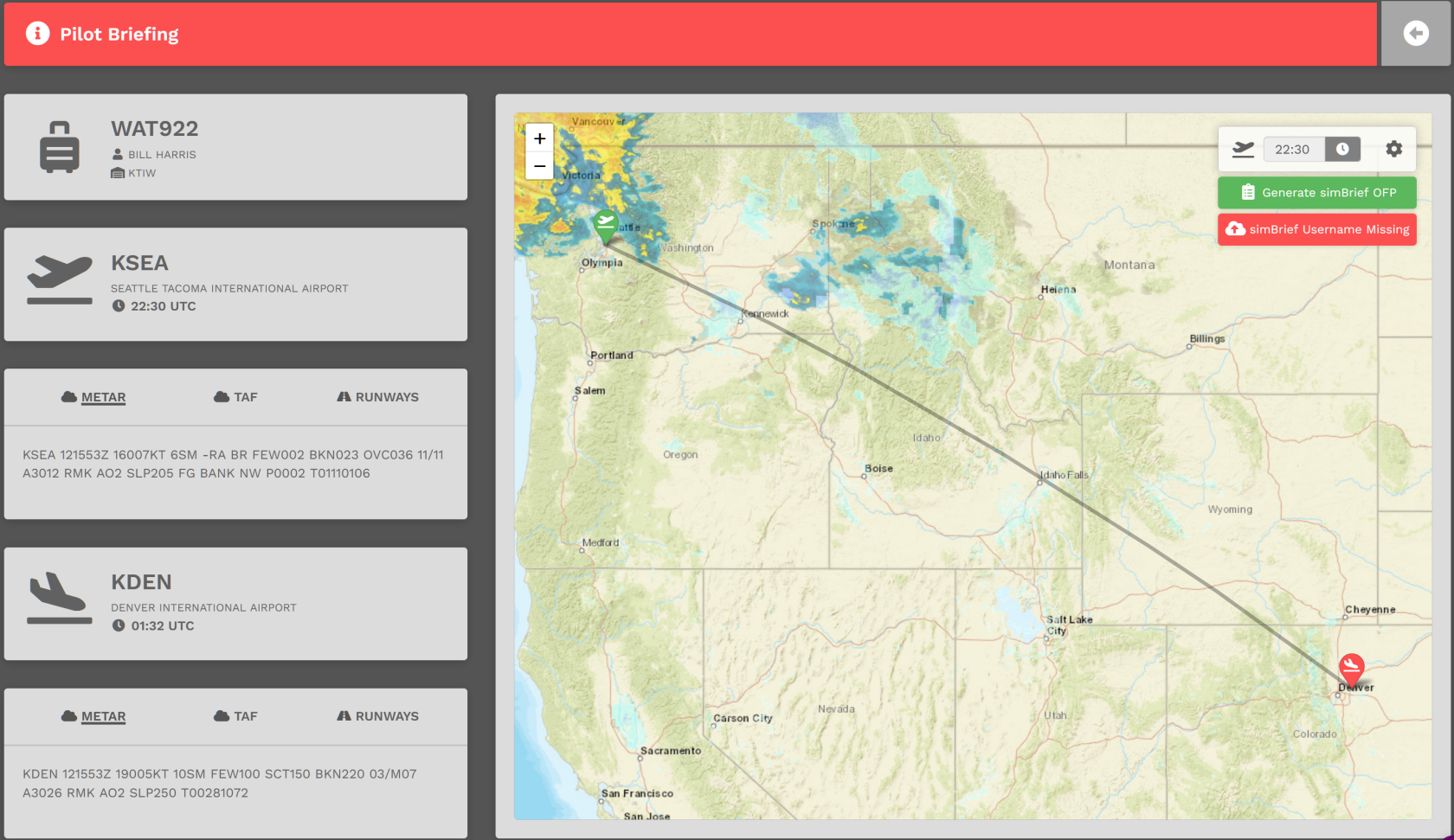Click the clock icon beside 22:30
Viewport: 1454px width, 840px height.
[1342, 149]
